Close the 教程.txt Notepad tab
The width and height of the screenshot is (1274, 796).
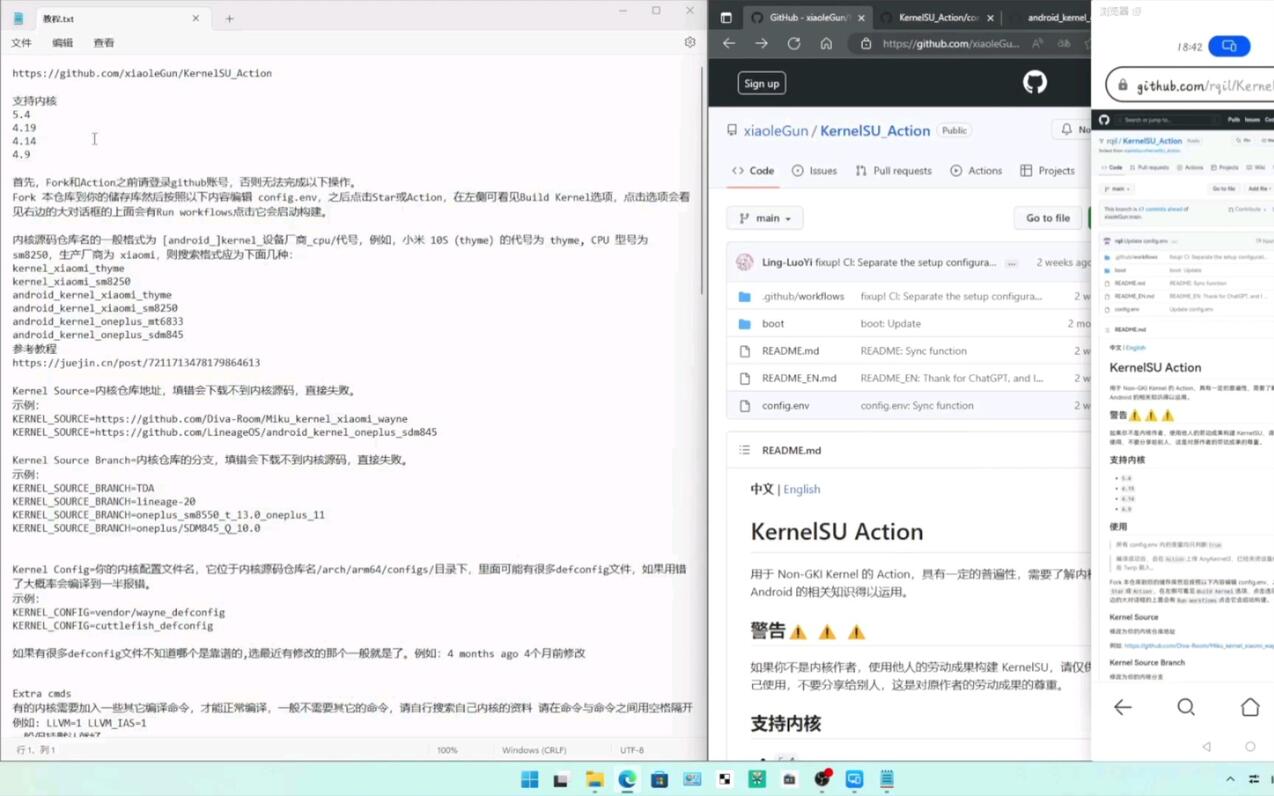point(195,18)
